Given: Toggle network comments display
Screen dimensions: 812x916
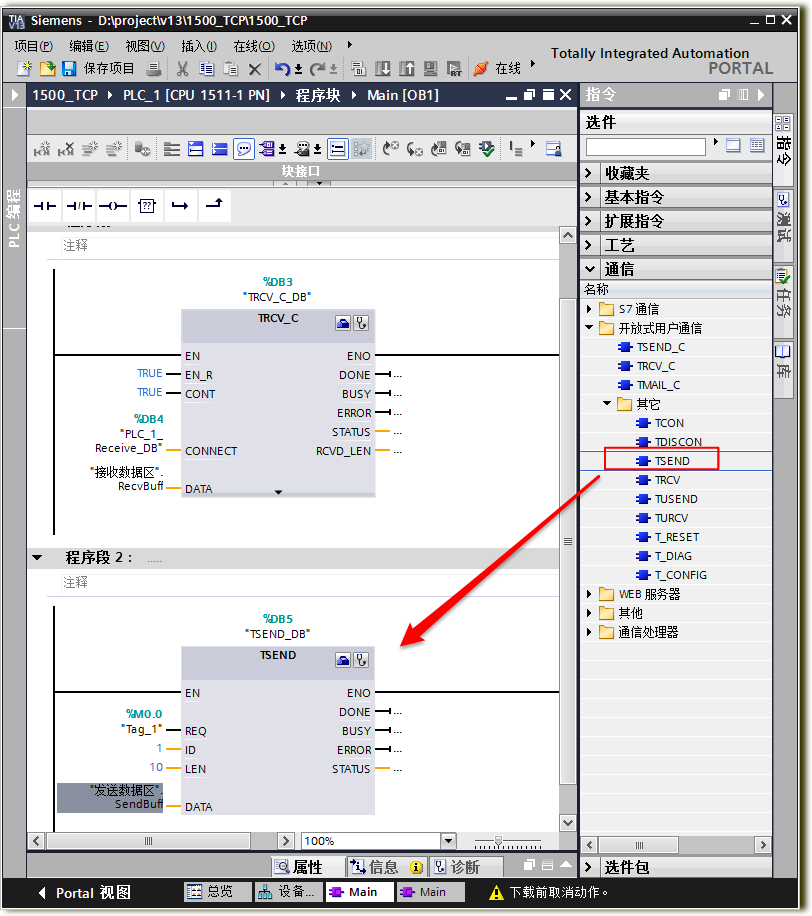Looking at the screenshot, I should (338, 149).
